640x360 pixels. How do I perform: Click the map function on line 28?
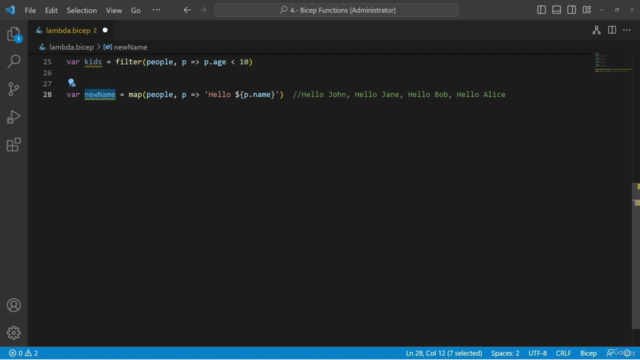pos(135,95)
